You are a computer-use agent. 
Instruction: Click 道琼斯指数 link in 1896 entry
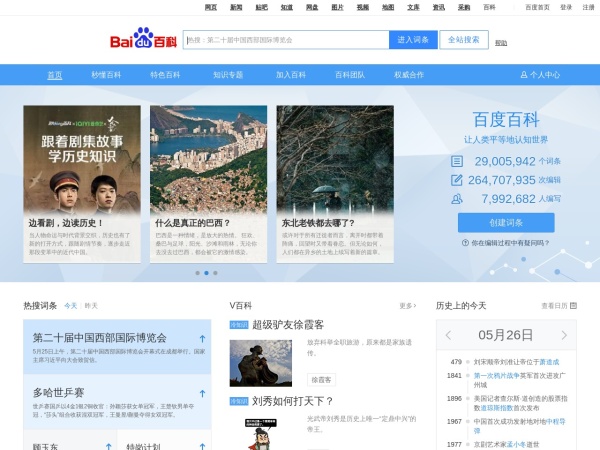pos(497,408)
